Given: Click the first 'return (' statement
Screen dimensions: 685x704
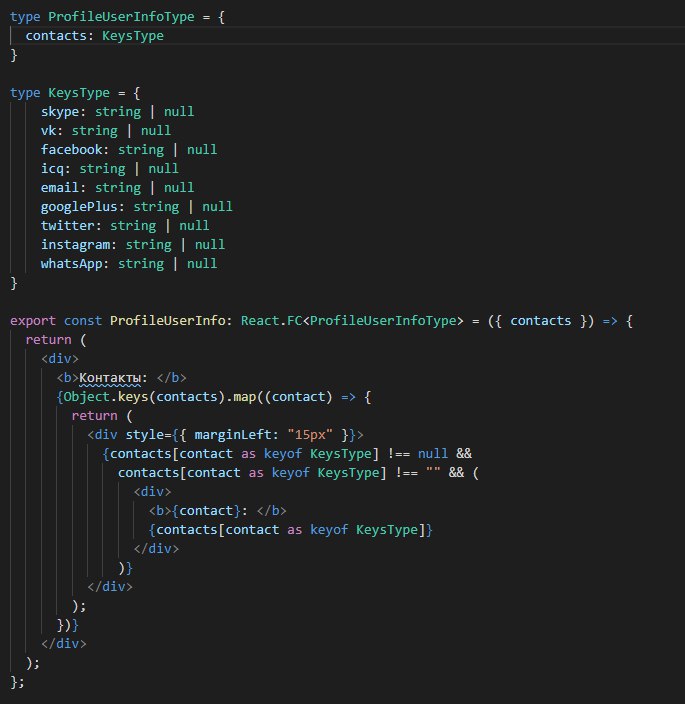Looking at the screenshot, I should click(56, 340).
